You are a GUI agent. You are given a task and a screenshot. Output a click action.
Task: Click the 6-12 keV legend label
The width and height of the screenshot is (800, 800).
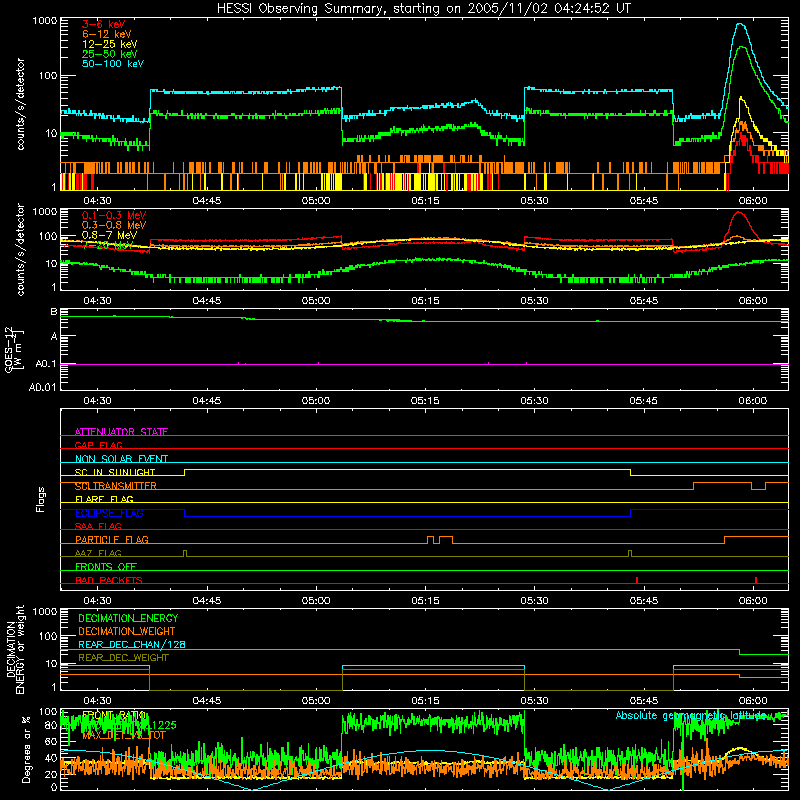pos(107,34)
